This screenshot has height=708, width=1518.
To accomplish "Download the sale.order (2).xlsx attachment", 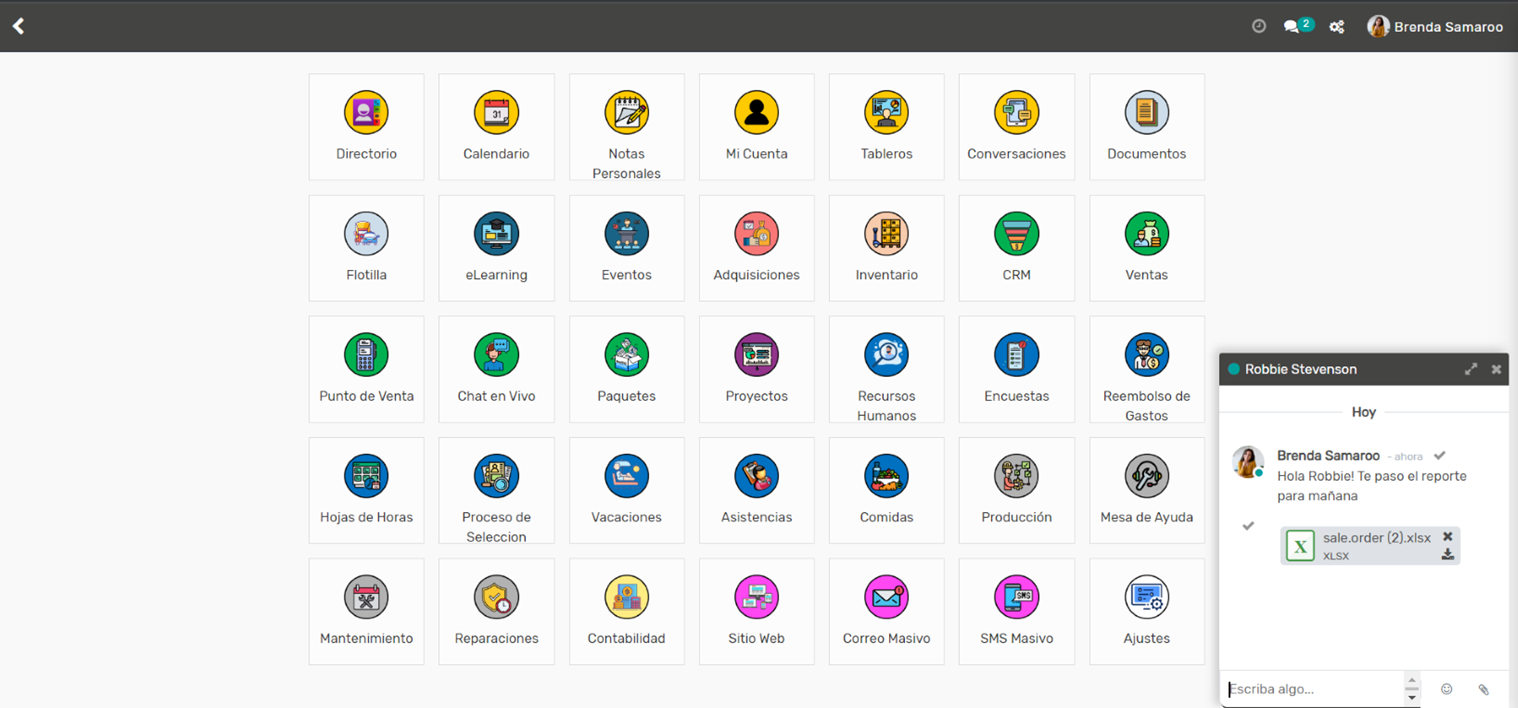I will click(1447, 554).
